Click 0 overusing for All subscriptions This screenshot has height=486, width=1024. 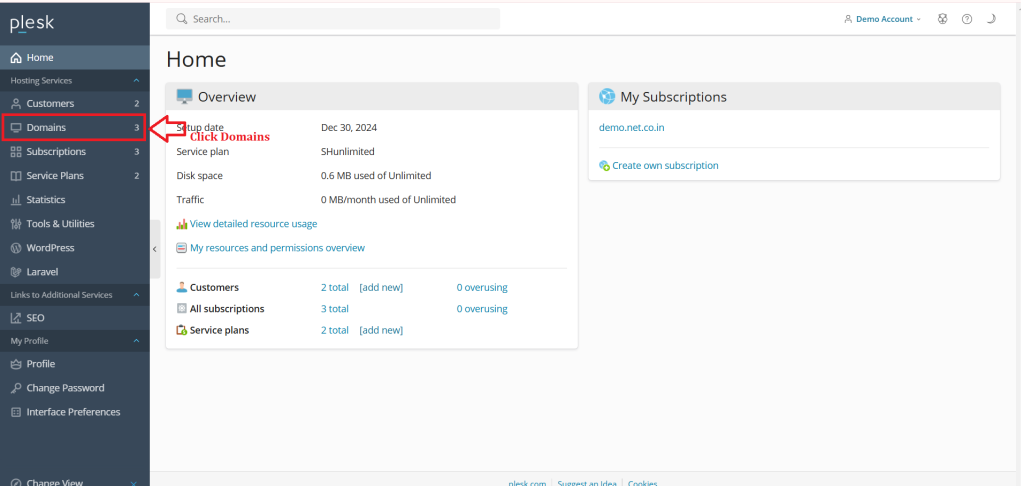[482, 309]
